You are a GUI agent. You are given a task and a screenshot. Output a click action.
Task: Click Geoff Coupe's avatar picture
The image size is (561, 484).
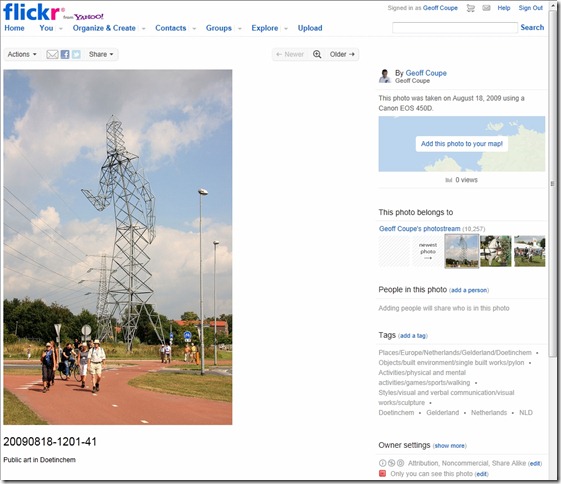(x=385, y=76)
